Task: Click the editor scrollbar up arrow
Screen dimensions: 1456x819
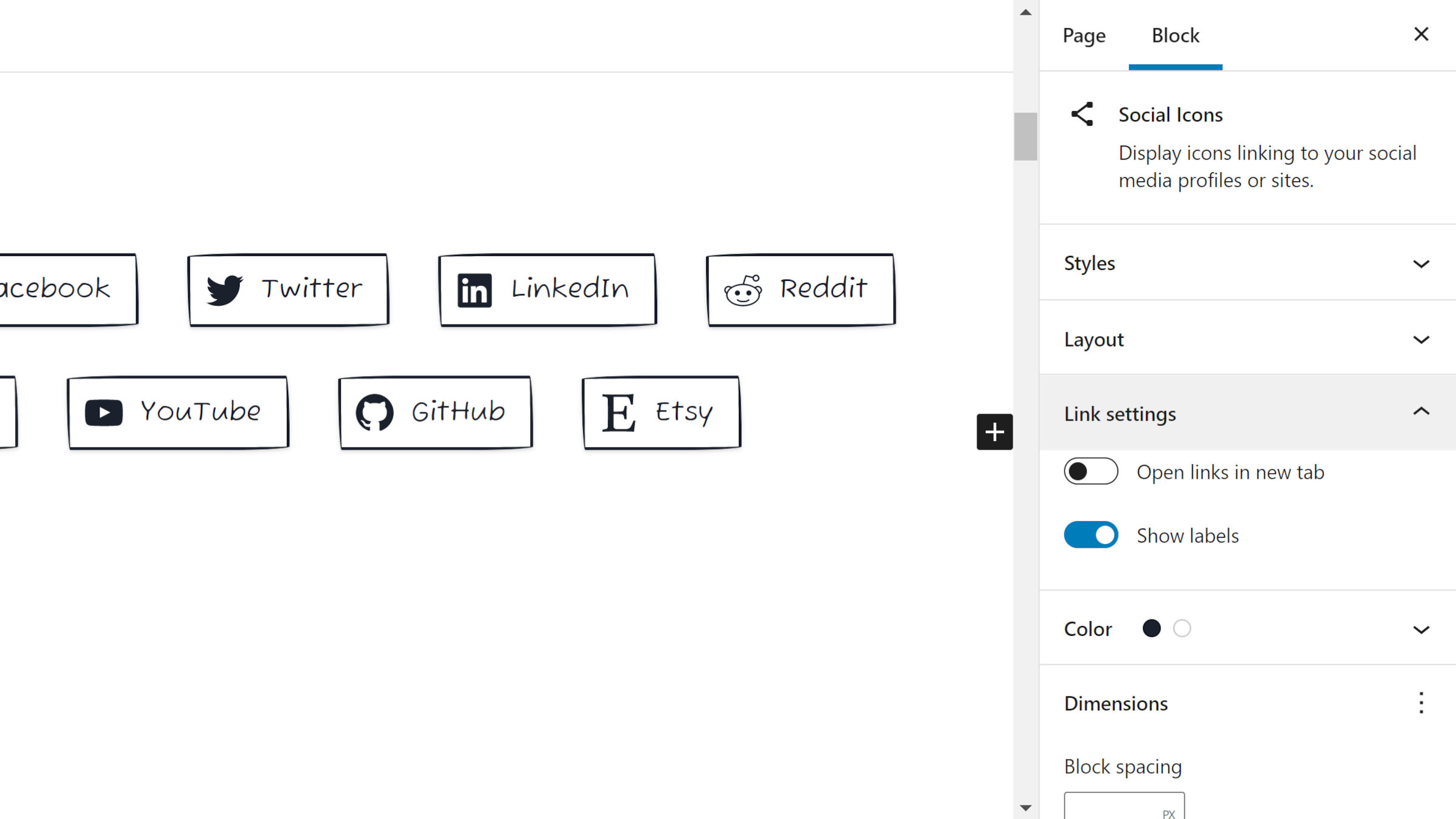Action: [x=1026, y=12]
